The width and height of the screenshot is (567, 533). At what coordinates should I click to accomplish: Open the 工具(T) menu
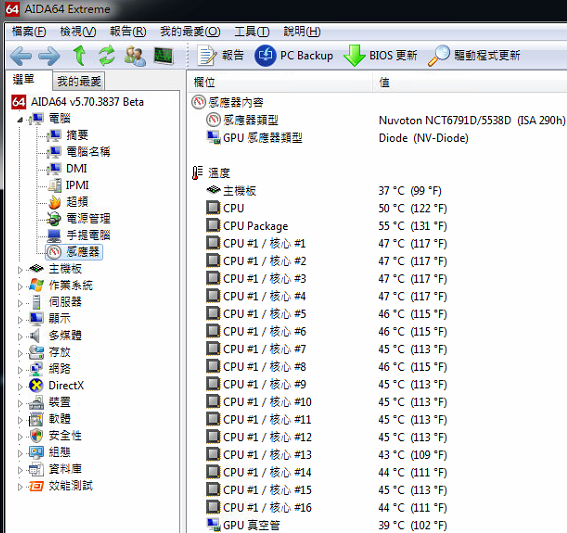tap(252, 32)
